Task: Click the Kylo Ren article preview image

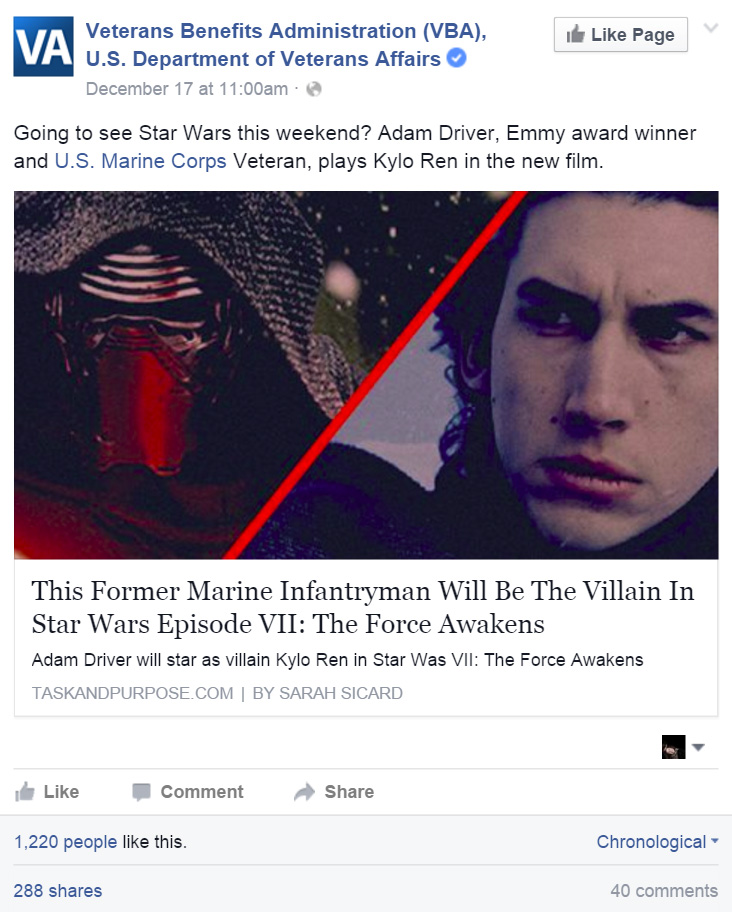Action: 366,375
